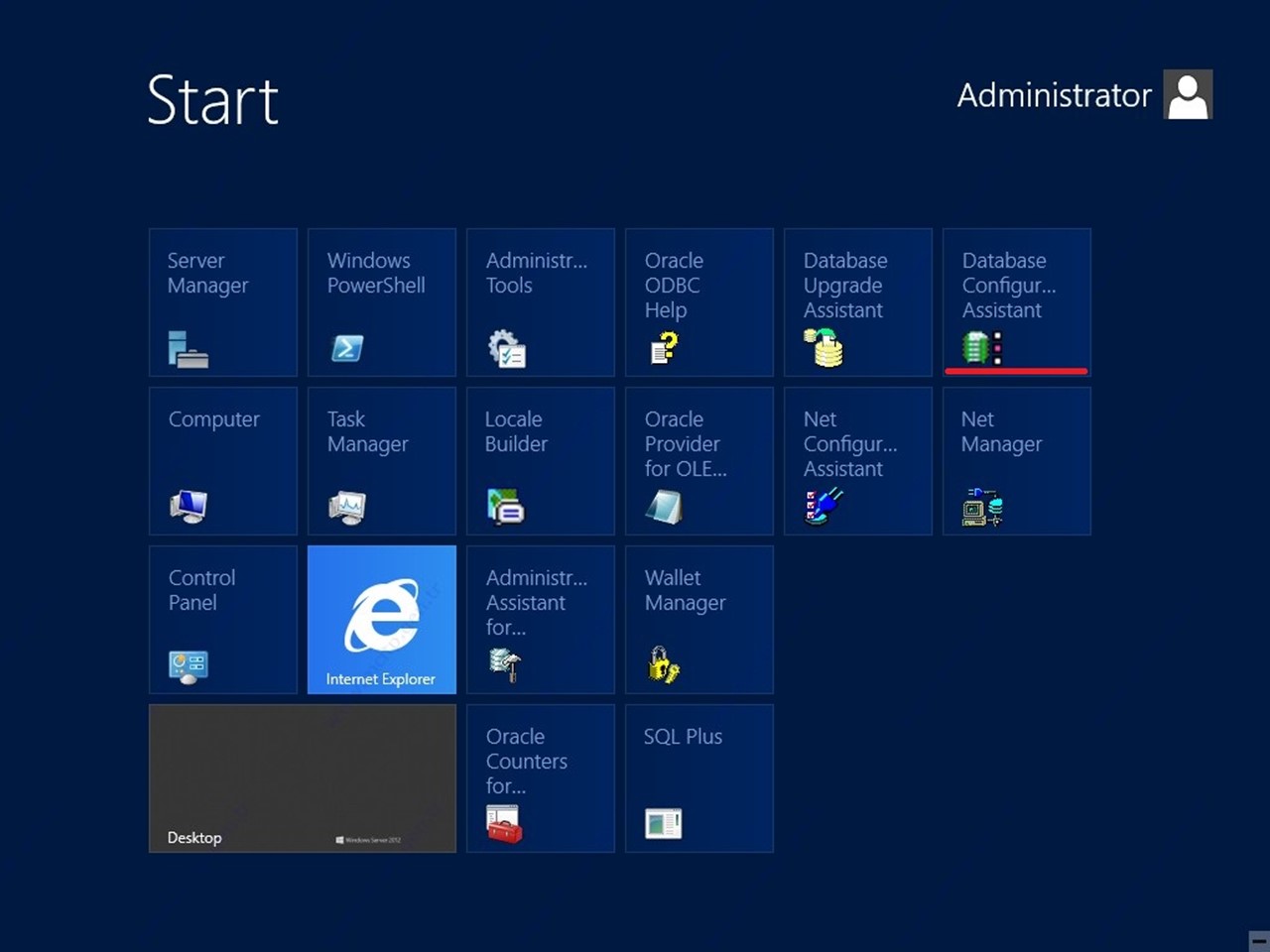The width and height of the screenshot is (1270, 952).
Task: Click the "Desktop" caption on tile
Action: [194, 838]
